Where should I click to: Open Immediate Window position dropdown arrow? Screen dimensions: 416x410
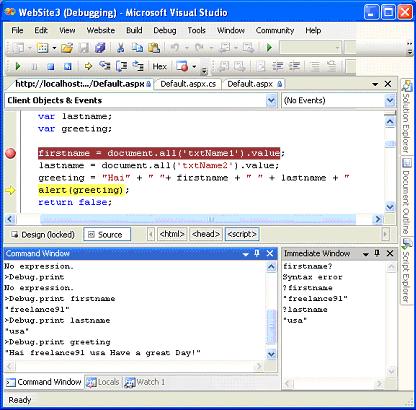[x=365, y=254]
